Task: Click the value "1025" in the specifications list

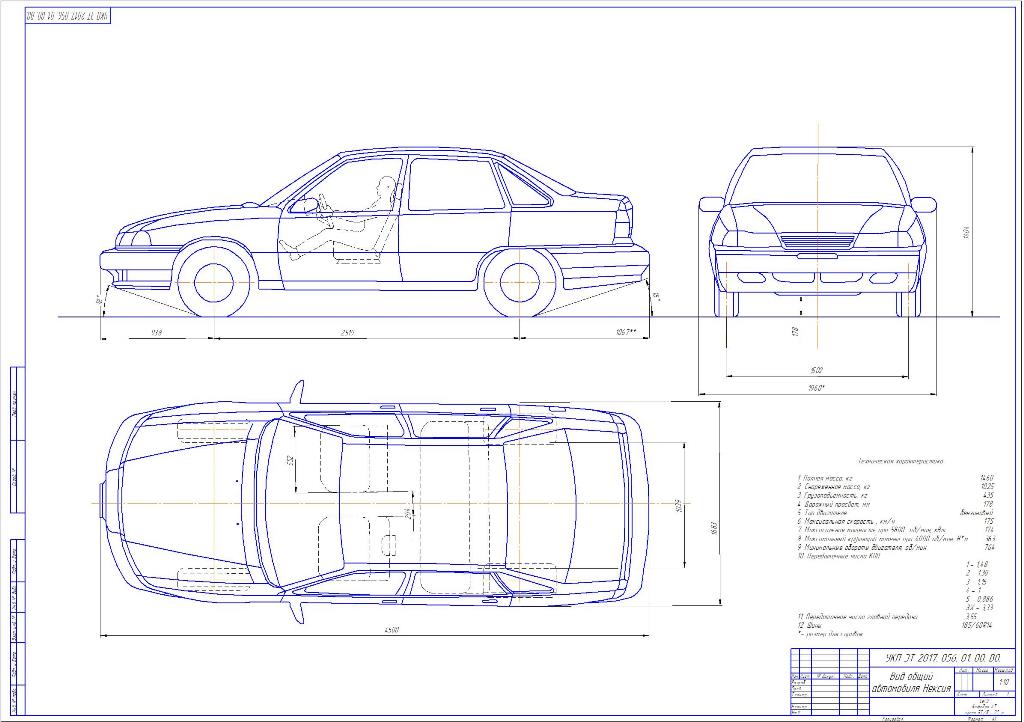Action: click(986, 487)
